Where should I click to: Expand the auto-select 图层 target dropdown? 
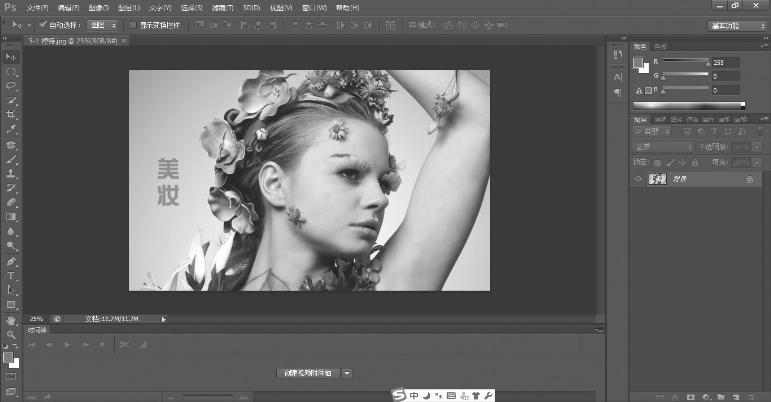pyautogui.click(x=102, y=24)
